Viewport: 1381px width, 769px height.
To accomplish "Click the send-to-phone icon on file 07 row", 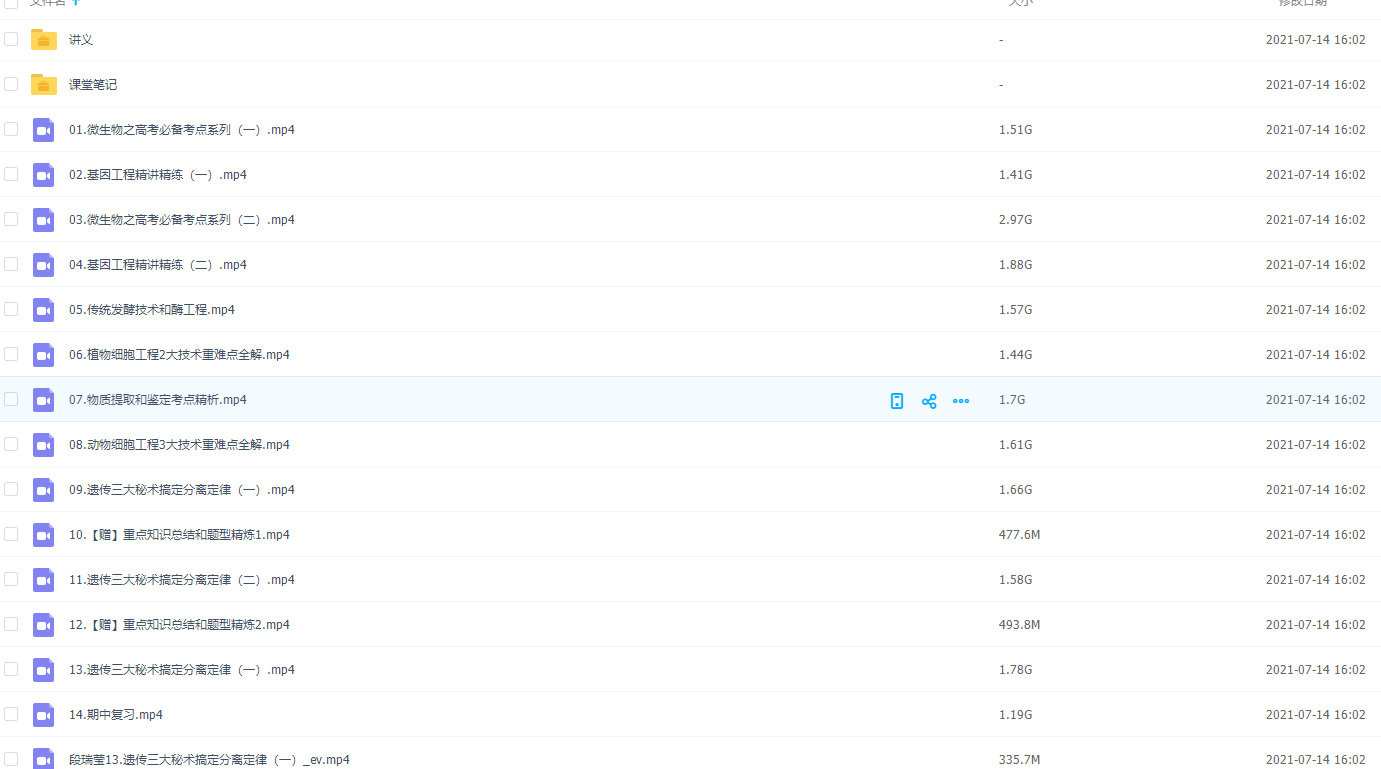I will [897, 401].
